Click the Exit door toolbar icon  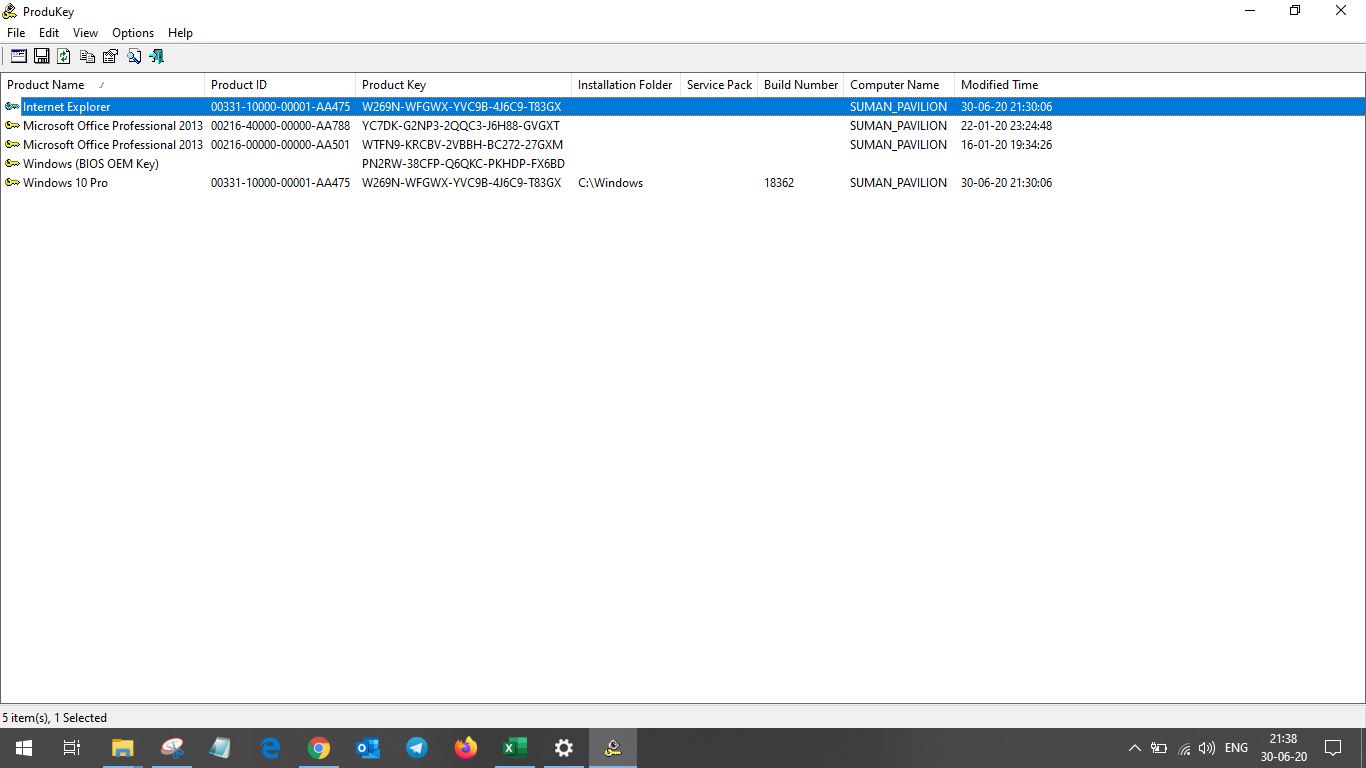[156, 57]
